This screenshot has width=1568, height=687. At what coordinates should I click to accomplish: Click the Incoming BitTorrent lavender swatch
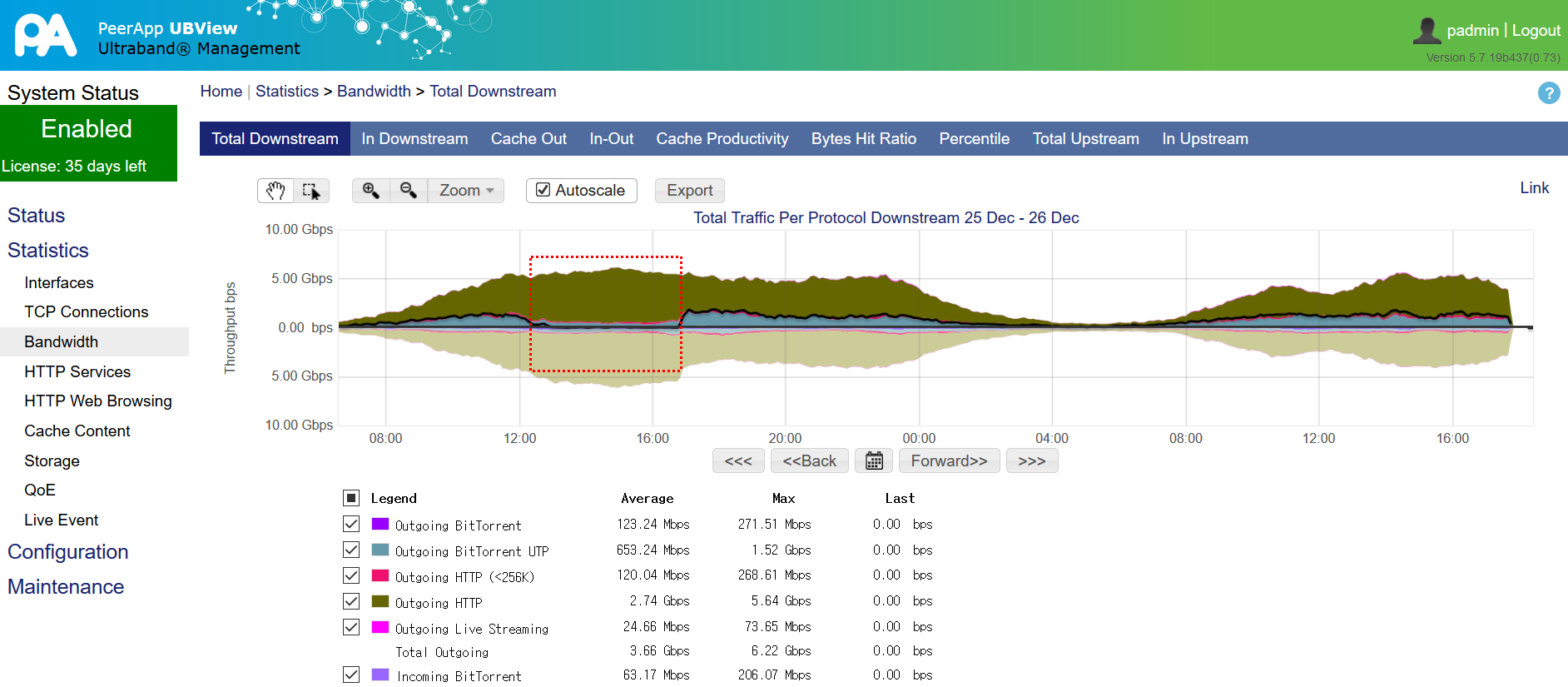380,675
